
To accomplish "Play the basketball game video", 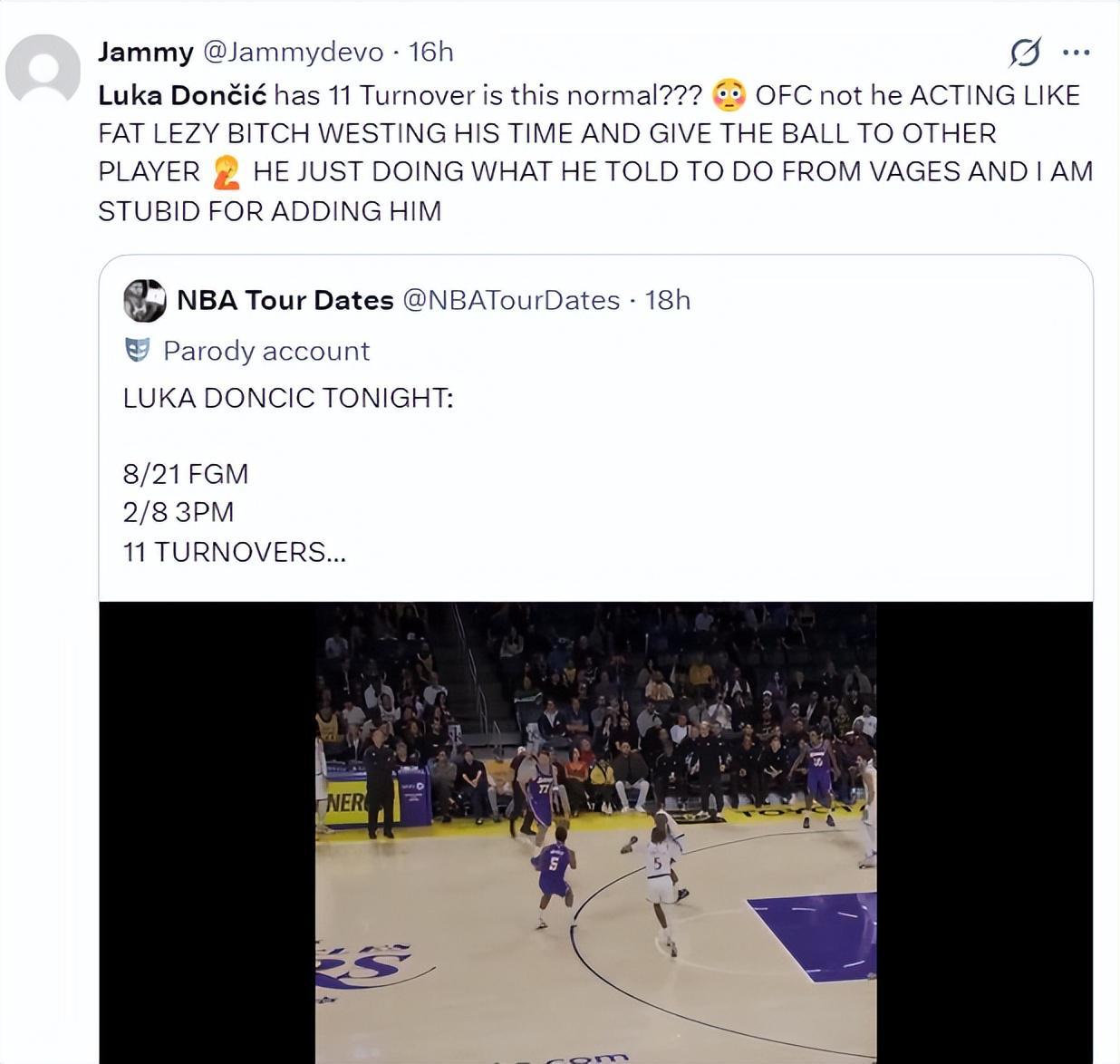I will pyautogui.click(x=595, y=832).
